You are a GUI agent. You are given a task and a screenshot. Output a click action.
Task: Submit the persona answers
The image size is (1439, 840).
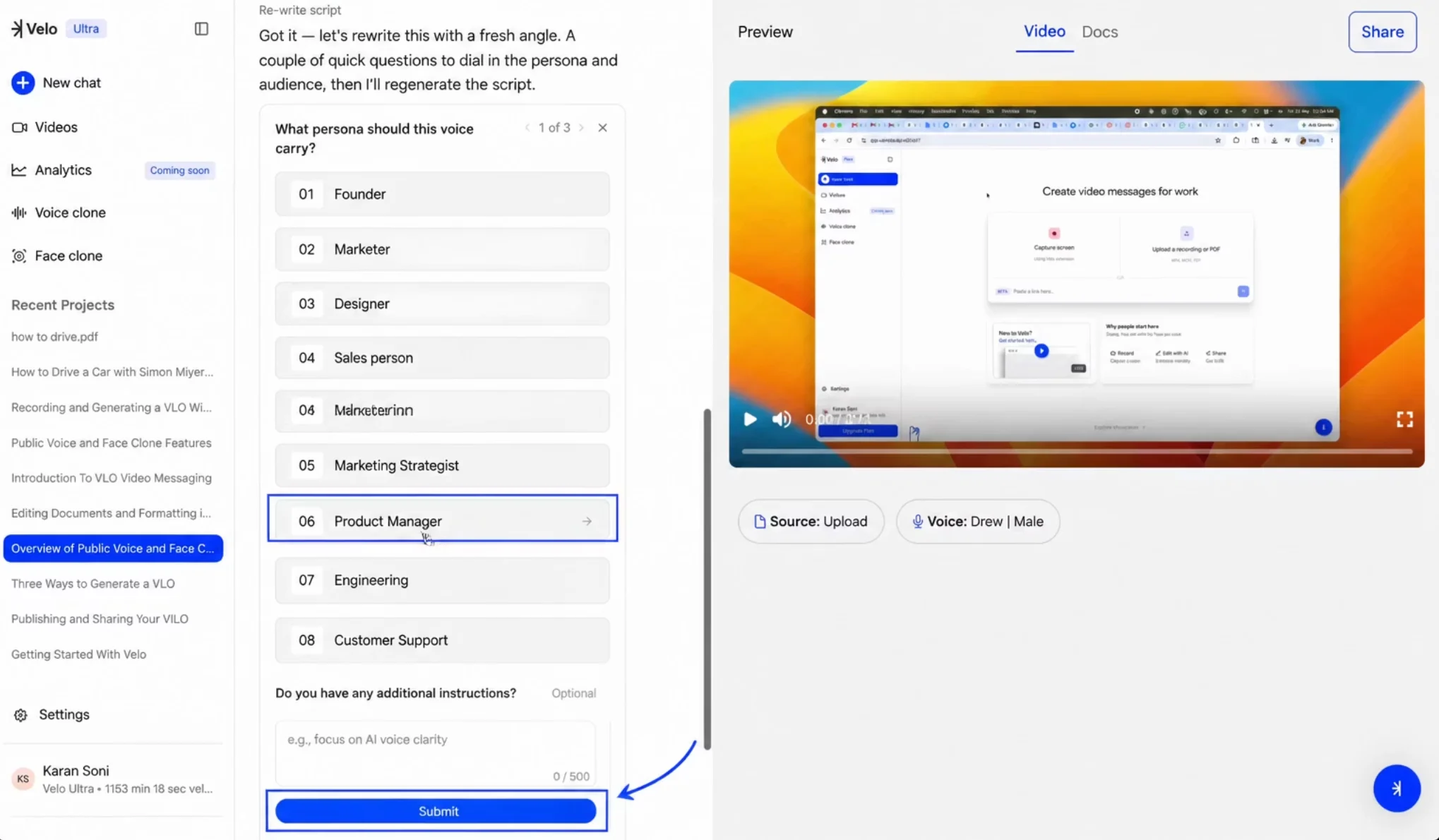436,811
